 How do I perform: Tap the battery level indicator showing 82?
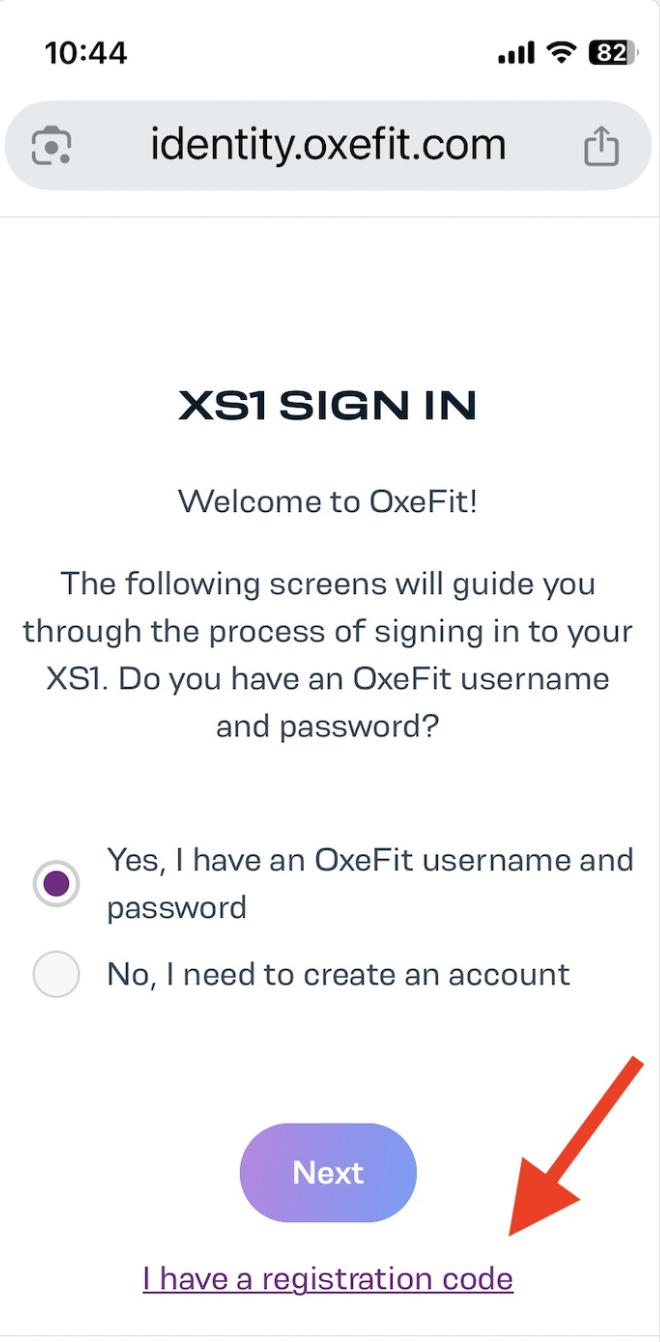click(x=614, y=52)
